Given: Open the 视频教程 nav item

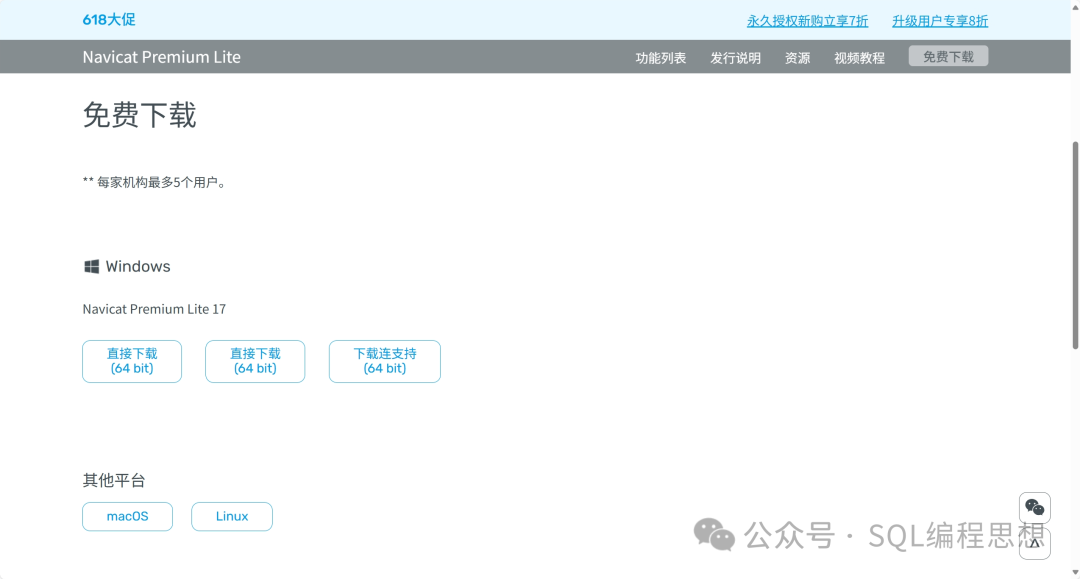Looking at the screenshot, I should click(x=859, y=58).
